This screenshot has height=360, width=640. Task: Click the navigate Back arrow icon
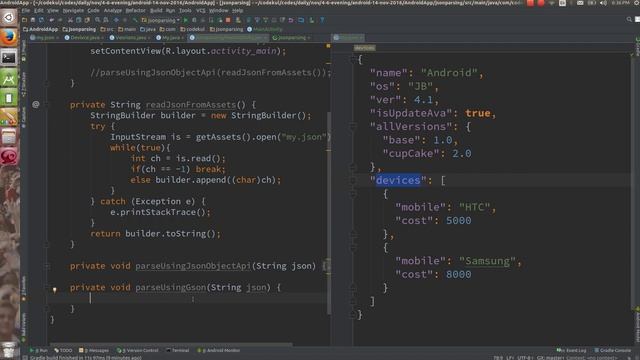[116, 20]
